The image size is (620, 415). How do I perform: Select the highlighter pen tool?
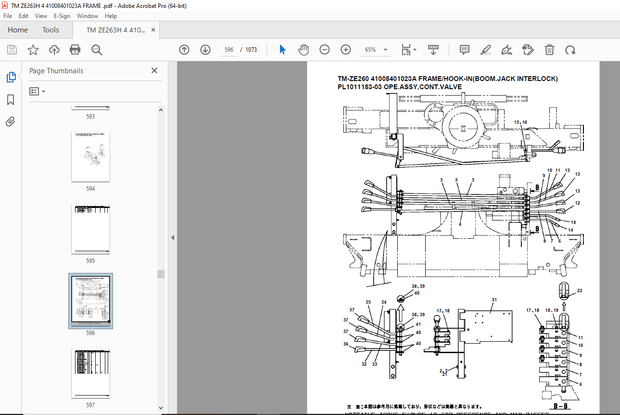[486, 50]
